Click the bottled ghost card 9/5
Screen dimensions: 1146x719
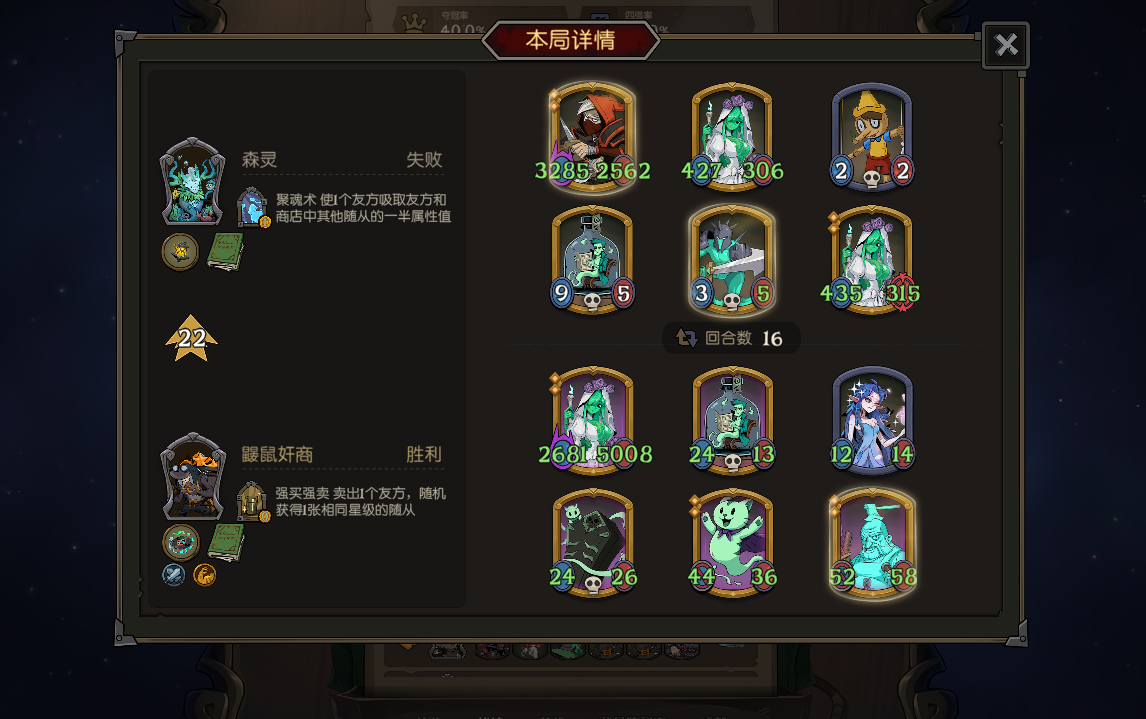pyautogui.click(x=592, y=259)
